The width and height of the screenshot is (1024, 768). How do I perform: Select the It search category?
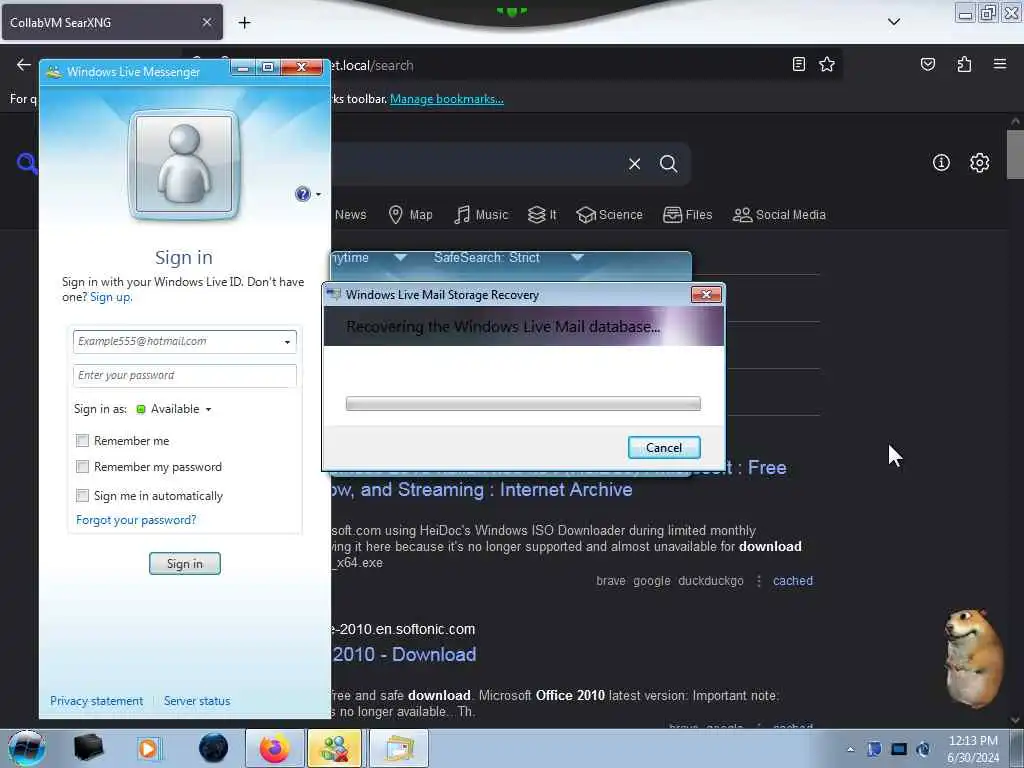point(542,215)
